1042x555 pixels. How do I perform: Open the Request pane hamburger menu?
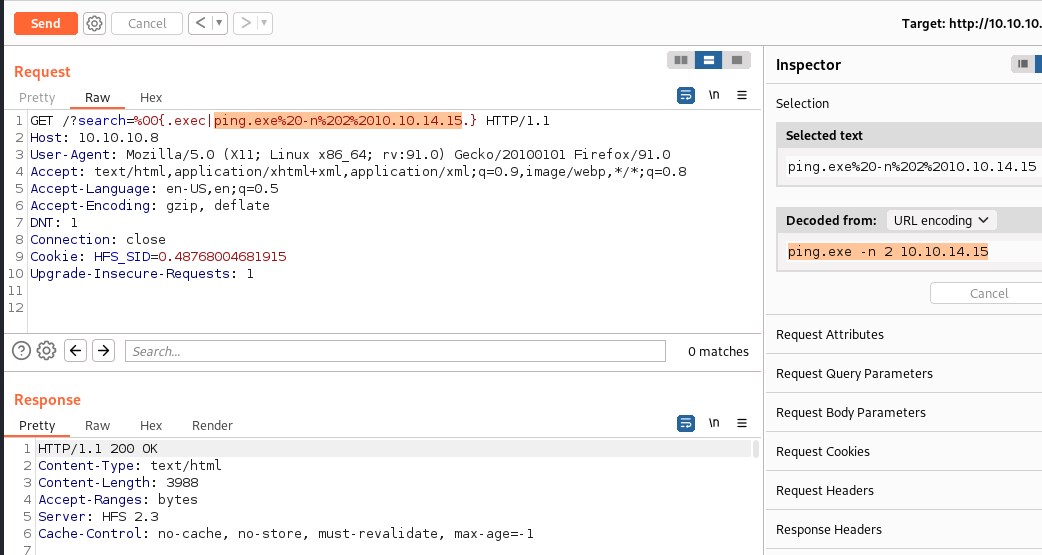pos(742,95)
